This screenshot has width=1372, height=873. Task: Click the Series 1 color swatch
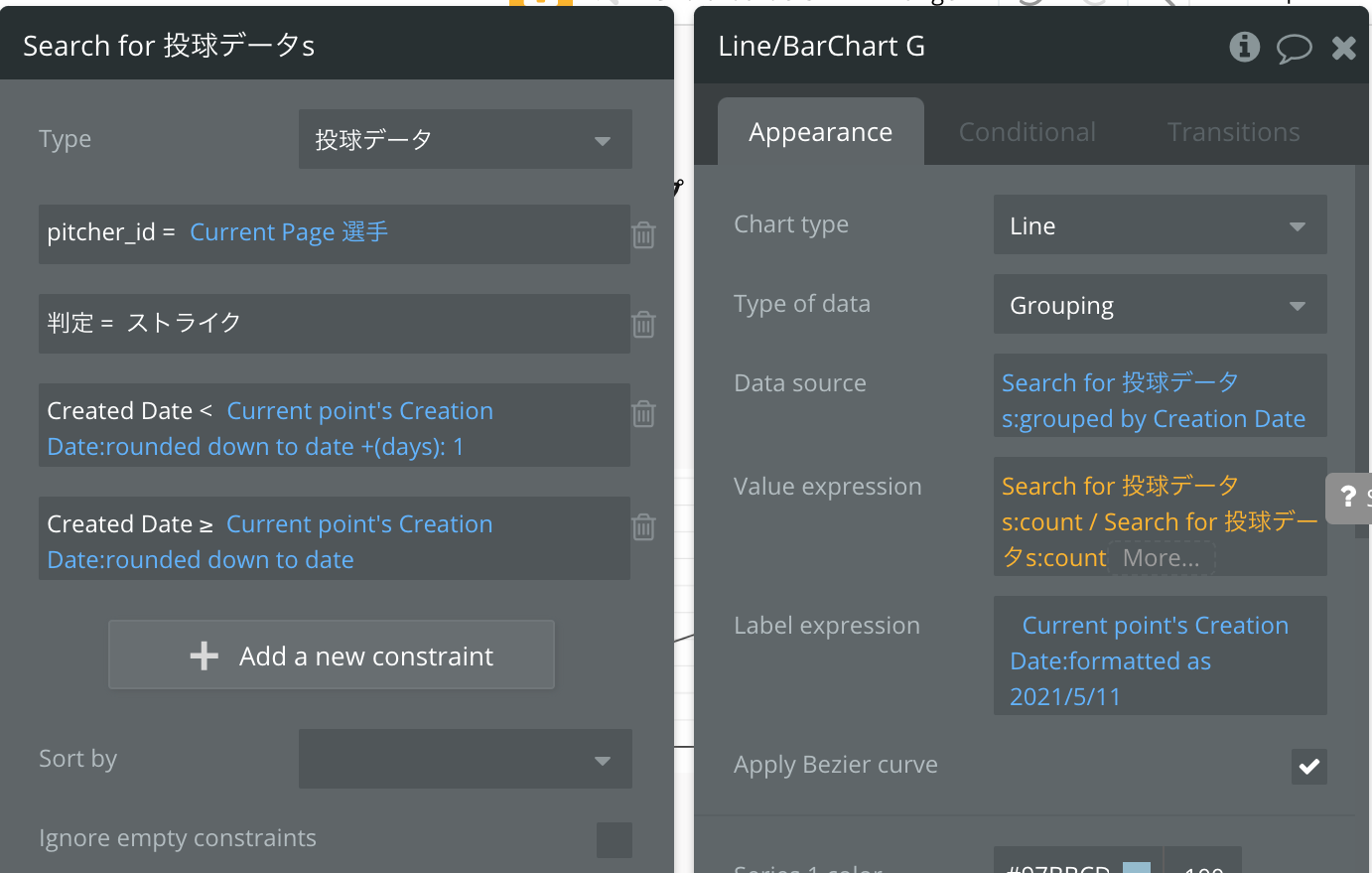pos(1137,867)
